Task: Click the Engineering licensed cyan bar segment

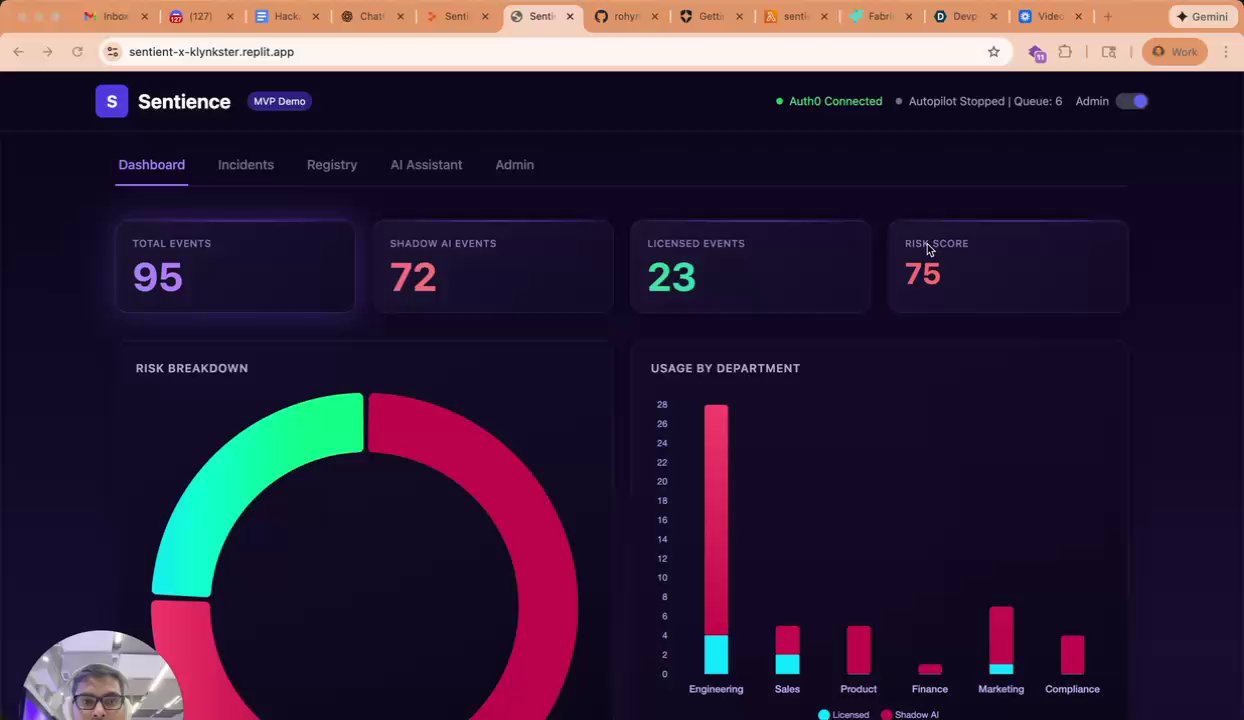Action: [x=716, y=655]
